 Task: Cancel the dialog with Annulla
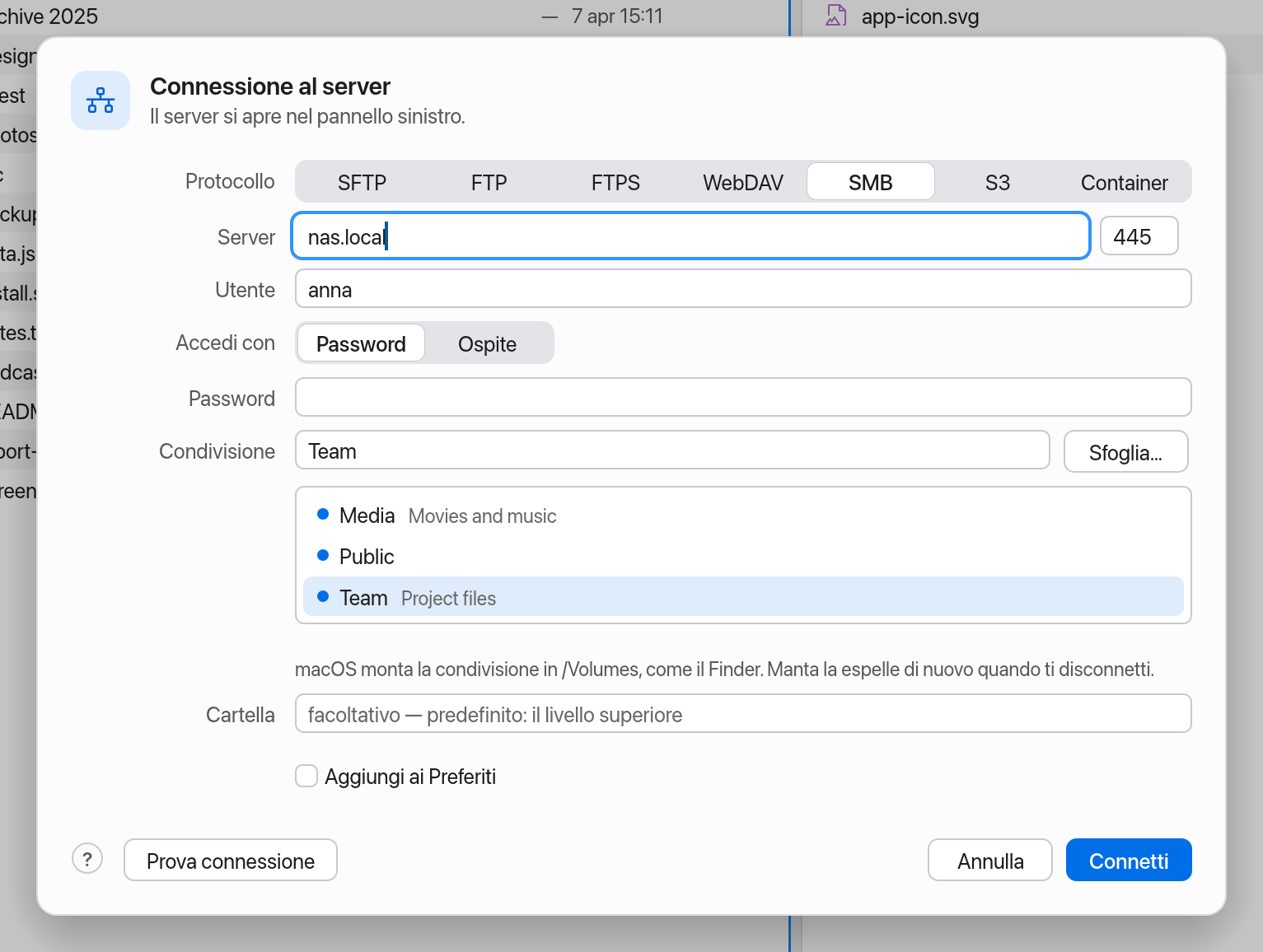990,861
